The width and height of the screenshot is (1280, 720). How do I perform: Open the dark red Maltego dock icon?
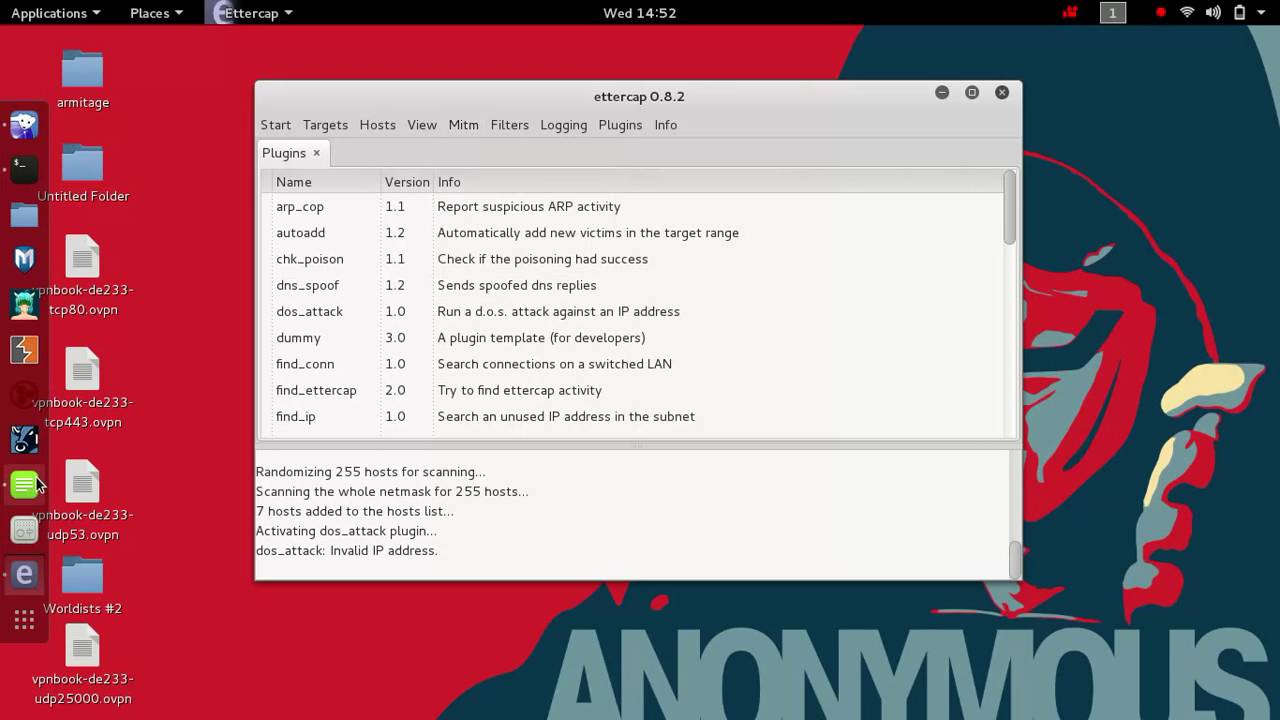pyautogui.click(x=24, y=394)
